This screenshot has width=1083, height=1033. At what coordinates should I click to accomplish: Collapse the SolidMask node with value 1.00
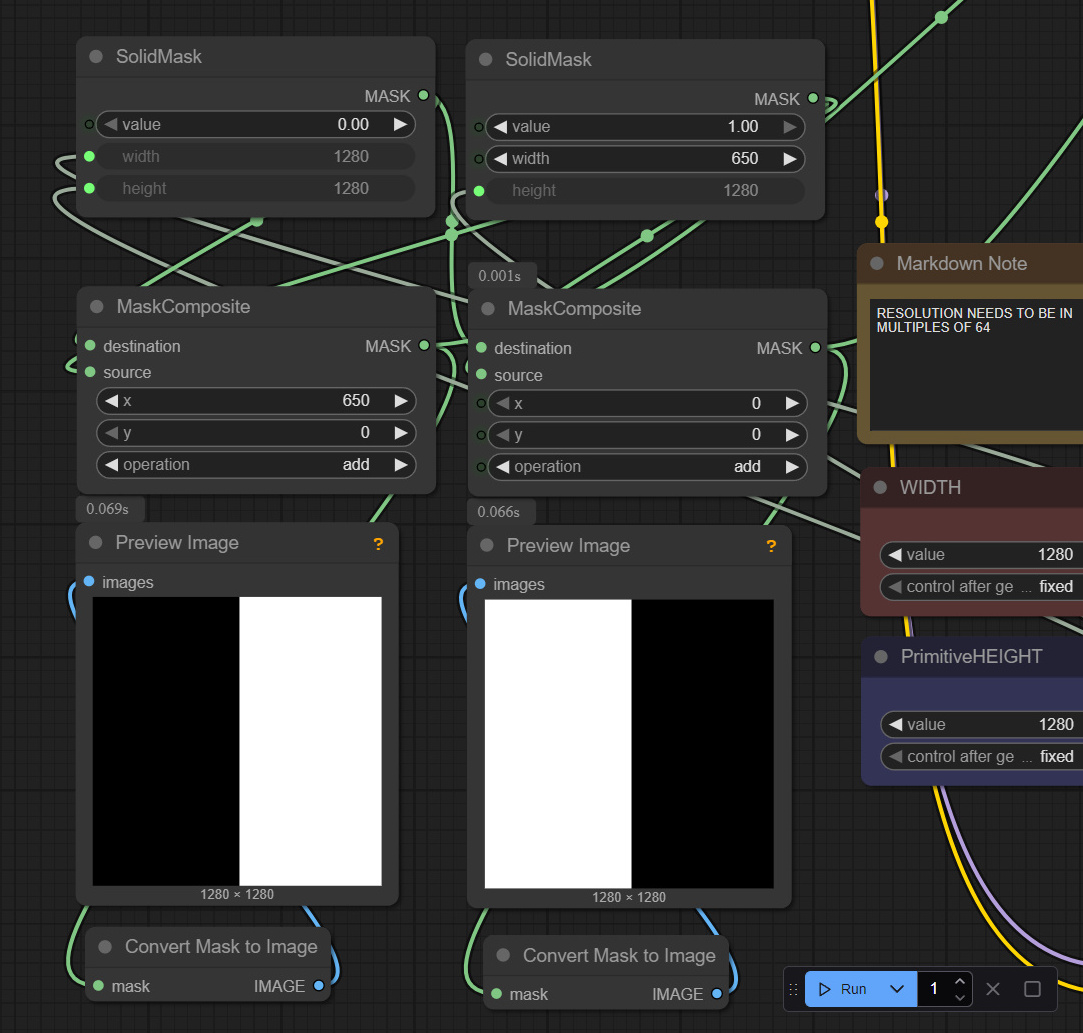click(486, 59)
